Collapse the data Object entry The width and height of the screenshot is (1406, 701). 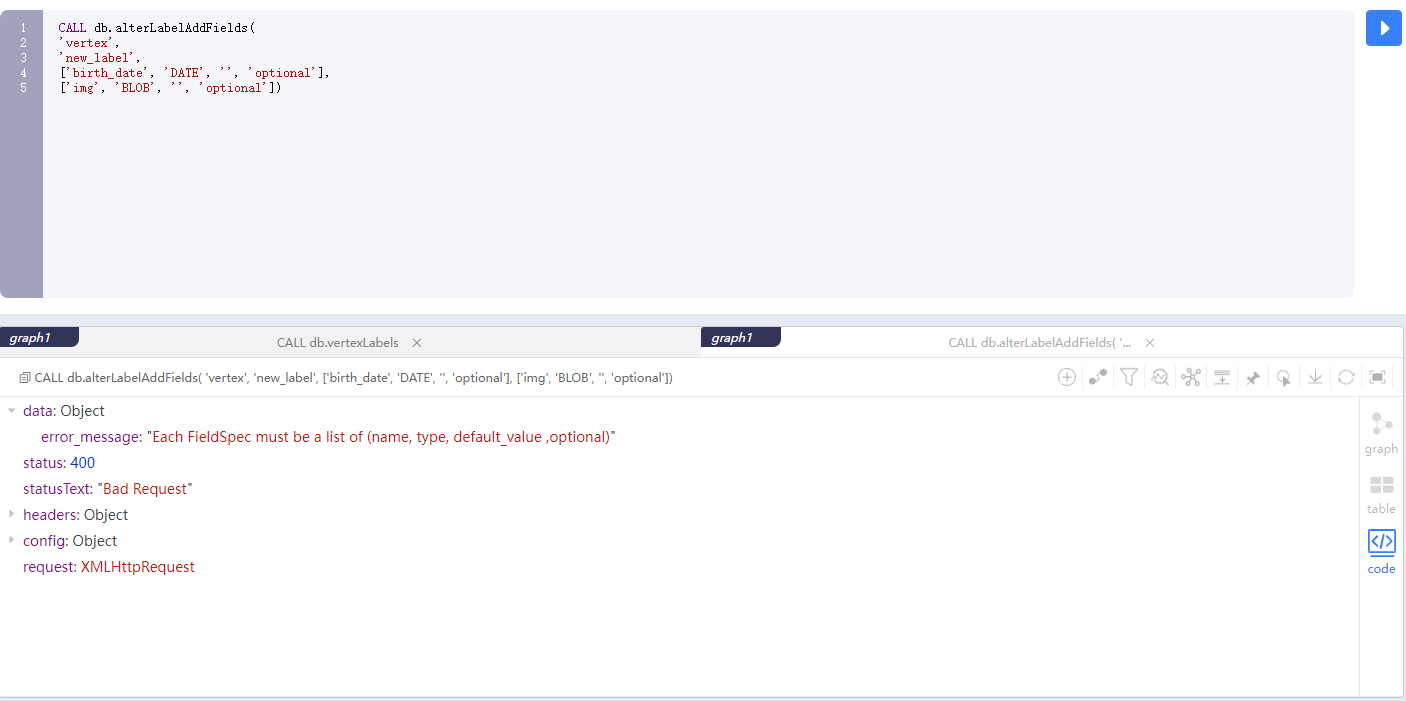(10, 410)
